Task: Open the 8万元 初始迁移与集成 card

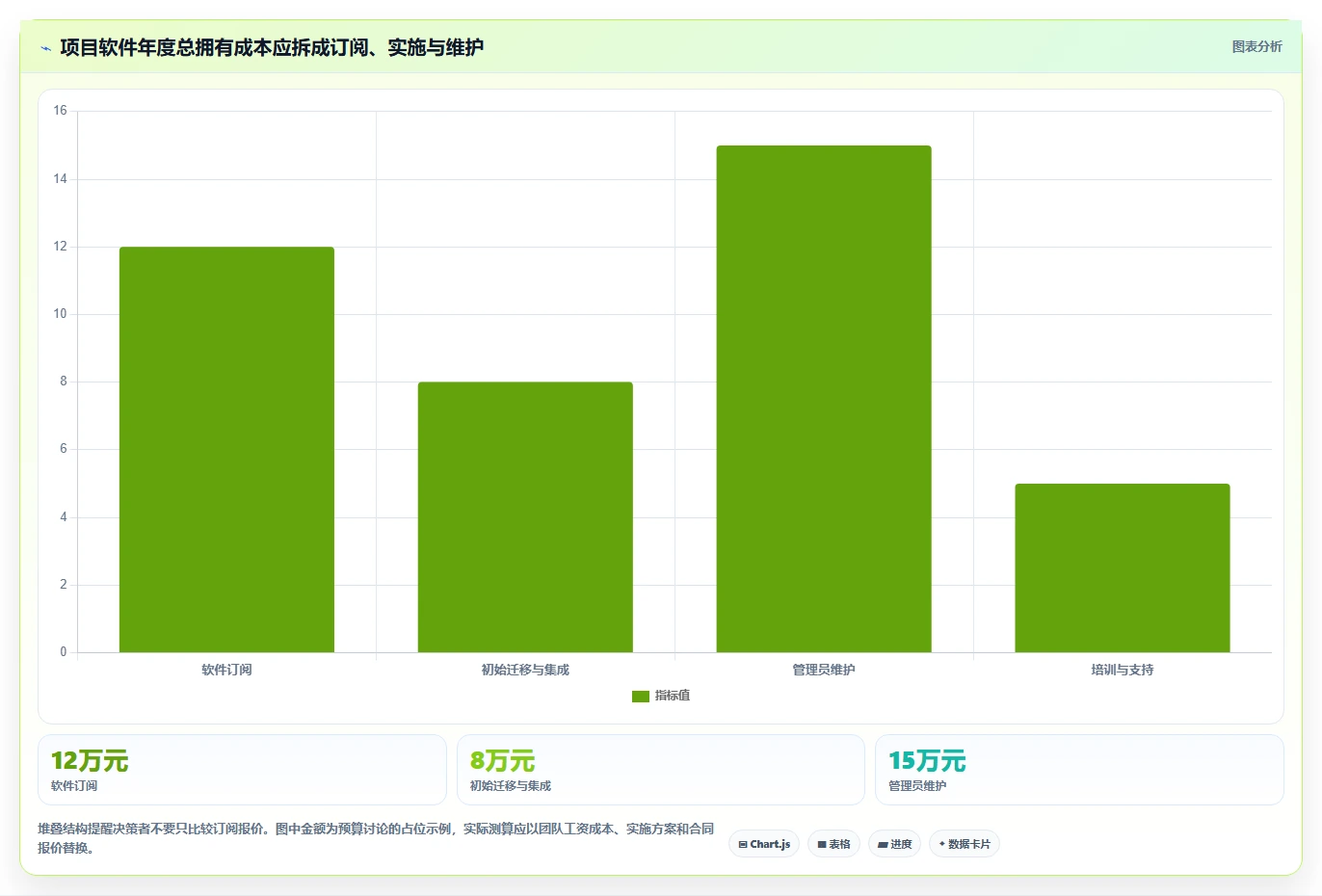Action: 660,770
